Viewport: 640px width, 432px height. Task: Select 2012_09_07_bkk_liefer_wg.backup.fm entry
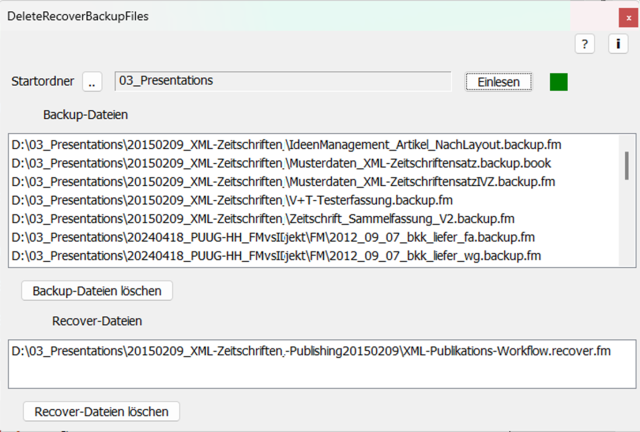pyautogui.click(x=270, y=255)
